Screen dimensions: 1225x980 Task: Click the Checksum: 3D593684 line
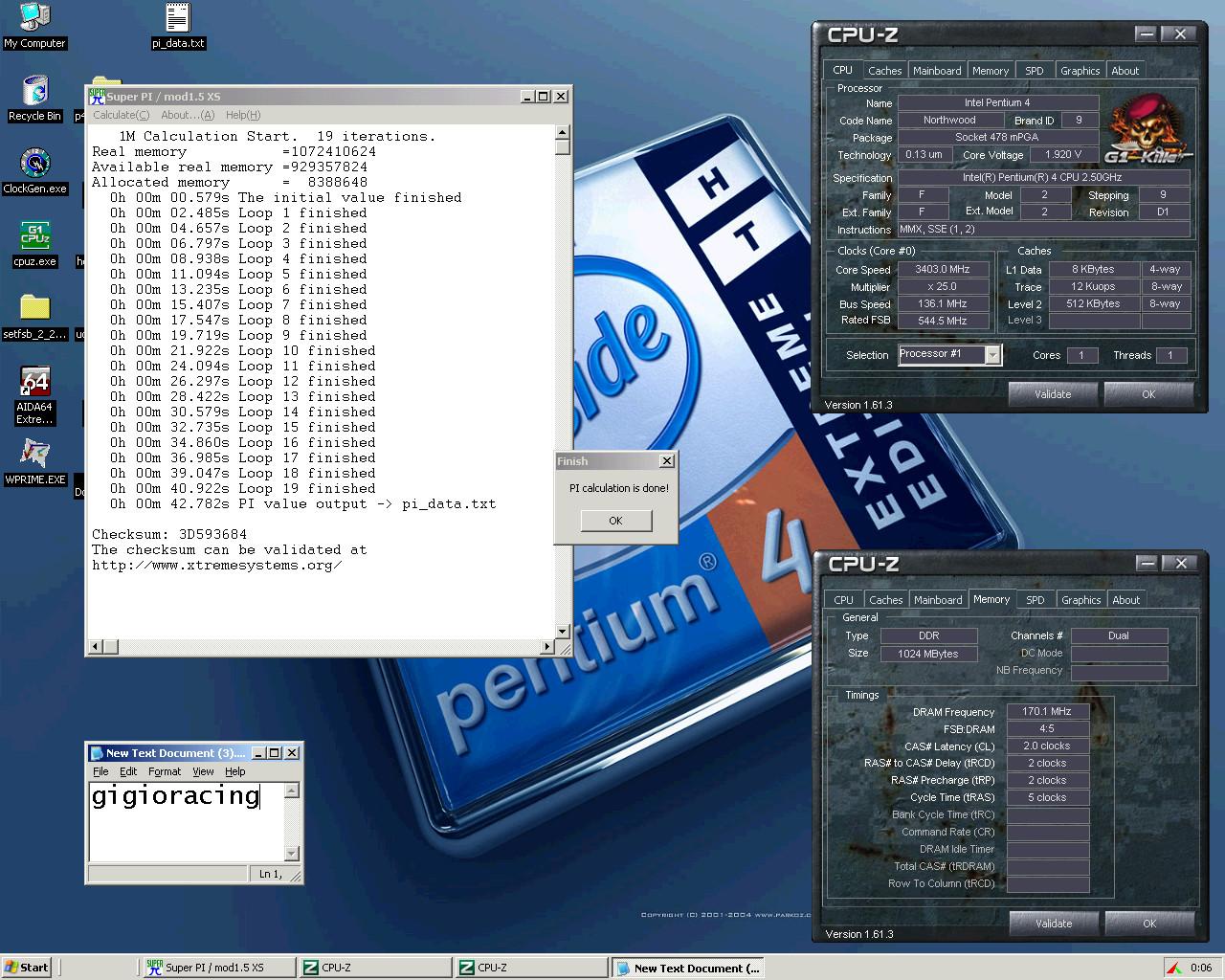pyautogui.click(x=169, y=534)
